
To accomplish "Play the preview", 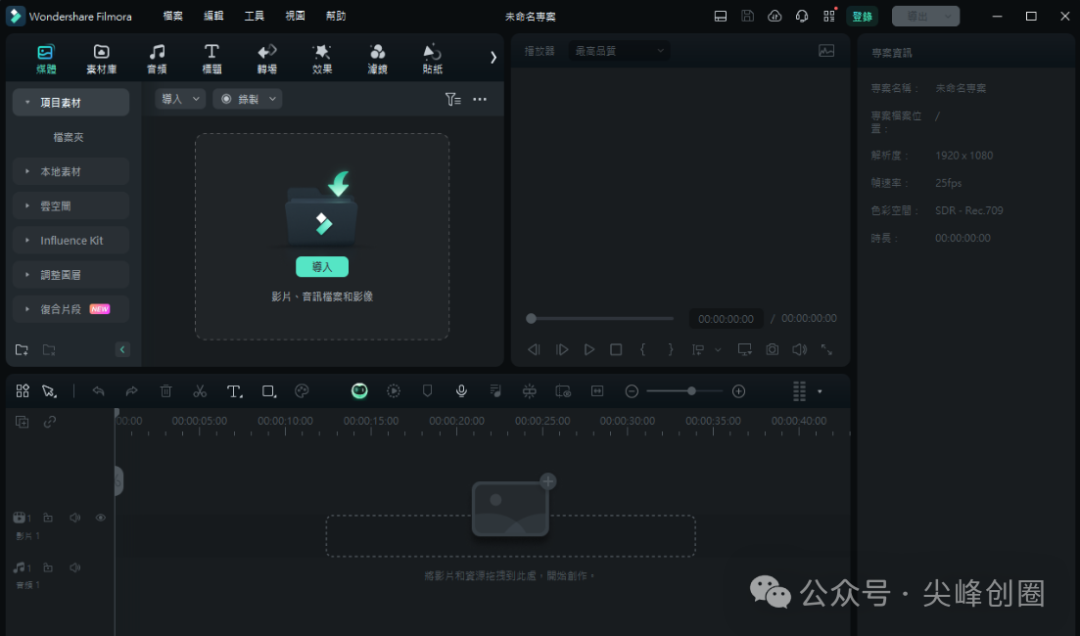I will [589, 350].
